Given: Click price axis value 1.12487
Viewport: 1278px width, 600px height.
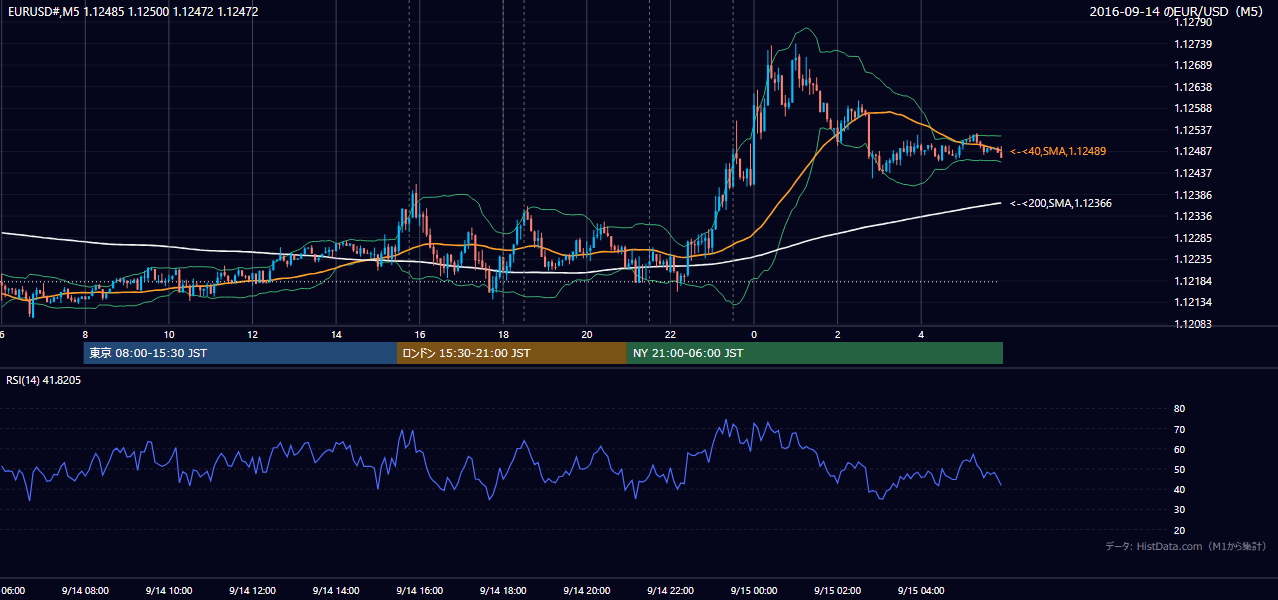Looking at the screenshot, I should (x=1194, y=152).
